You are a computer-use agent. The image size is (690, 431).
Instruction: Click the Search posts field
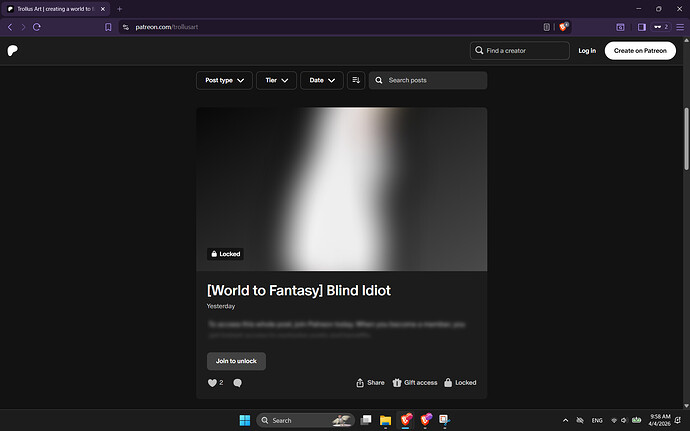[428, 80]
